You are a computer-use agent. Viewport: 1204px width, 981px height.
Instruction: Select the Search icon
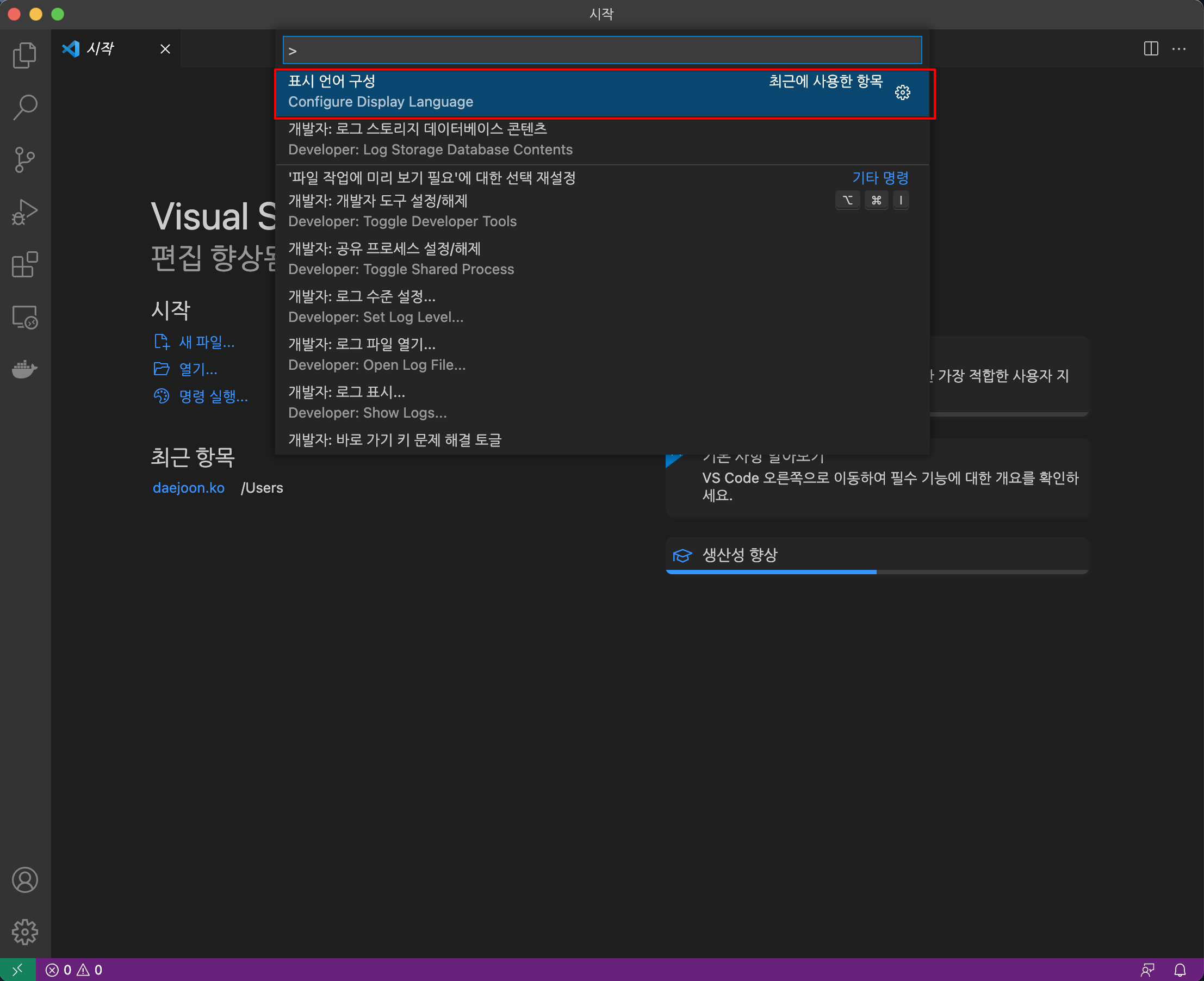point(24,106)
